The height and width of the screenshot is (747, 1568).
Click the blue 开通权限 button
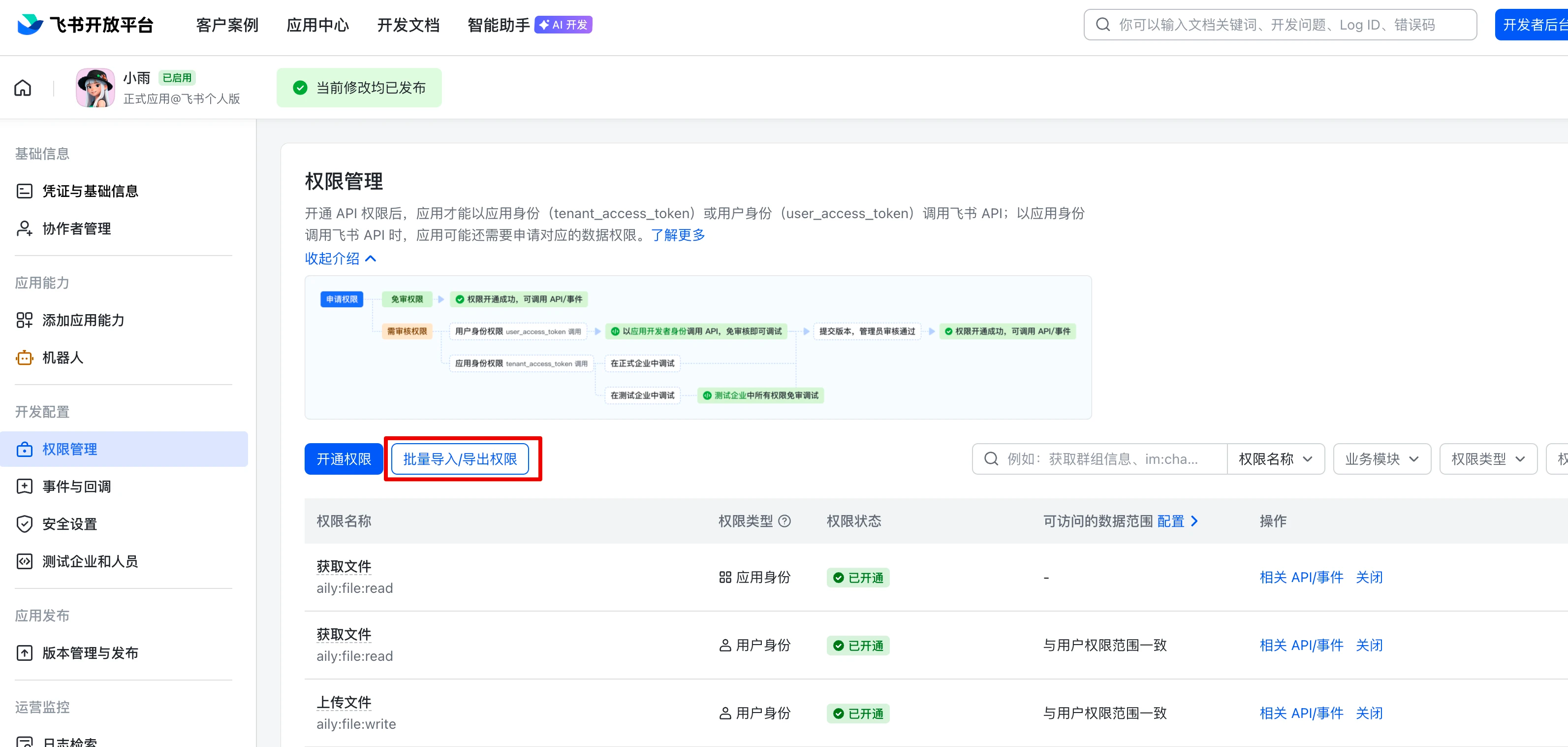(x=344, y=459)
